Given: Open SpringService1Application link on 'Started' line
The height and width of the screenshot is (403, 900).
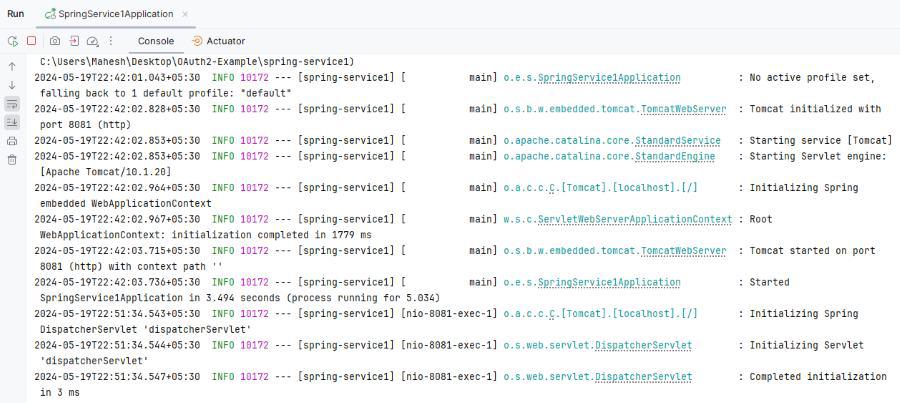Looking at the screenshot, I should (x=609, y=282).
